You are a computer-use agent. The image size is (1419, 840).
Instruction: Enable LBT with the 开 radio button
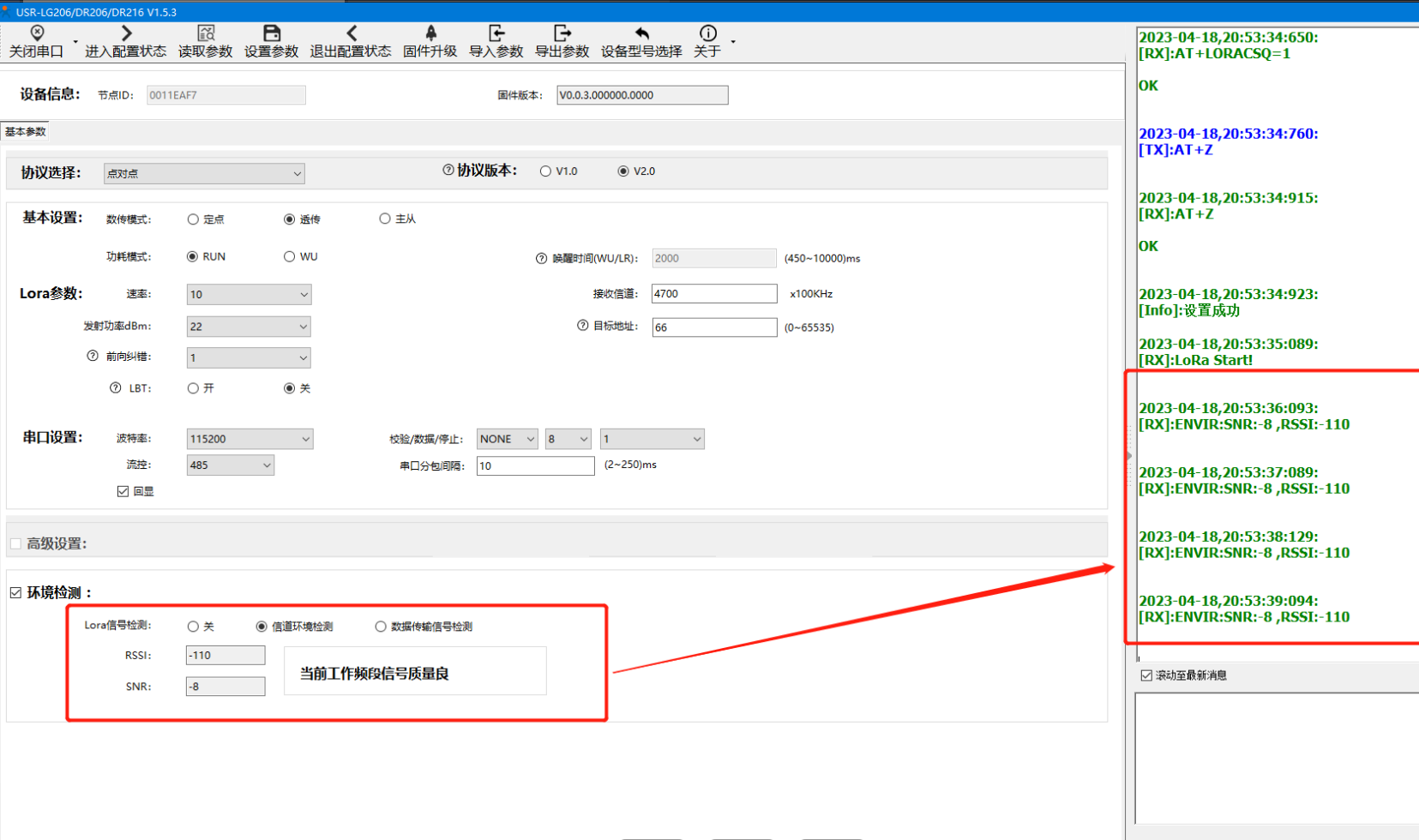pos(193,388)
